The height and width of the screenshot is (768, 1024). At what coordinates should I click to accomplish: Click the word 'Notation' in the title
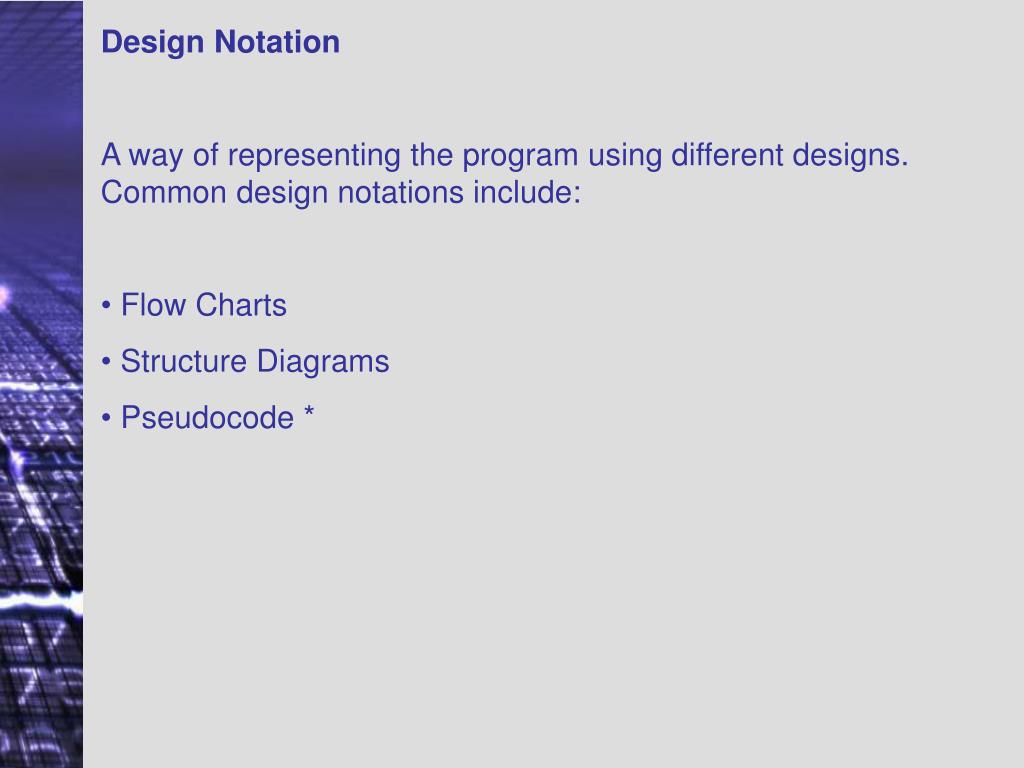[x=277, y=42]
